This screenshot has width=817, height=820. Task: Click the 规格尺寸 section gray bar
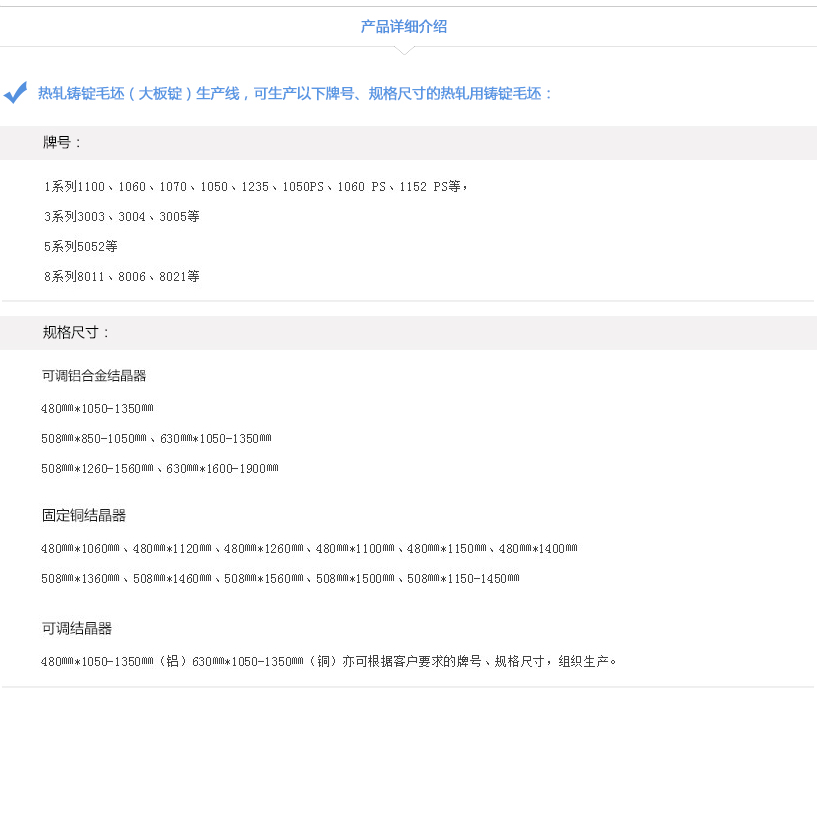click(408, 332)
